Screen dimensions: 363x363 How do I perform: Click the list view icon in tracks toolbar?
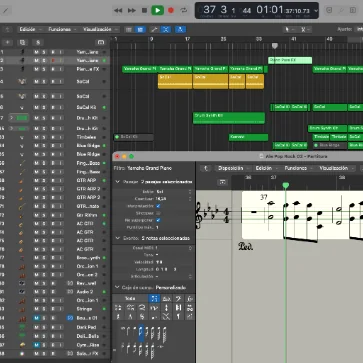[129, 30]
